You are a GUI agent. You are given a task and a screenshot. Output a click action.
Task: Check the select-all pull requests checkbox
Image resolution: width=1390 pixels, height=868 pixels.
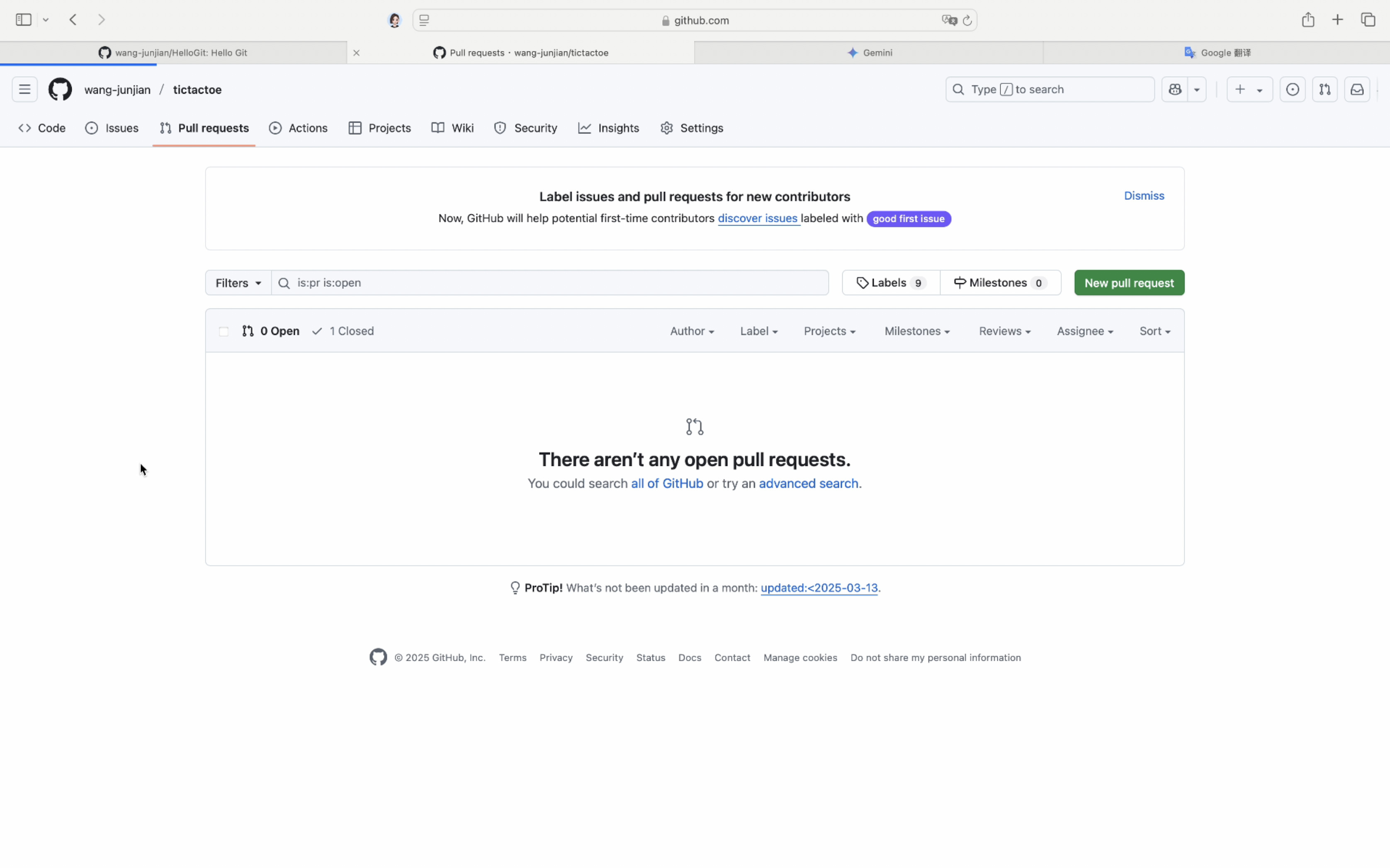[224, 331]
